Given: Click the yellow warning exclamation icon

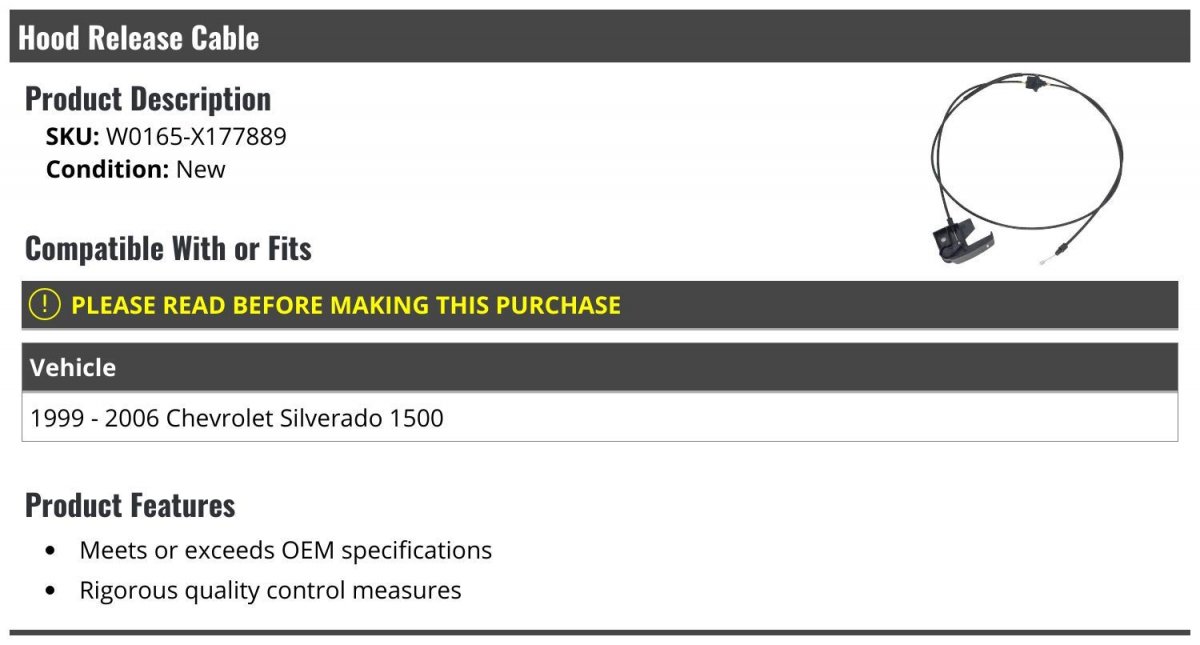Looking at the screenshot, I should pos(45,304).
